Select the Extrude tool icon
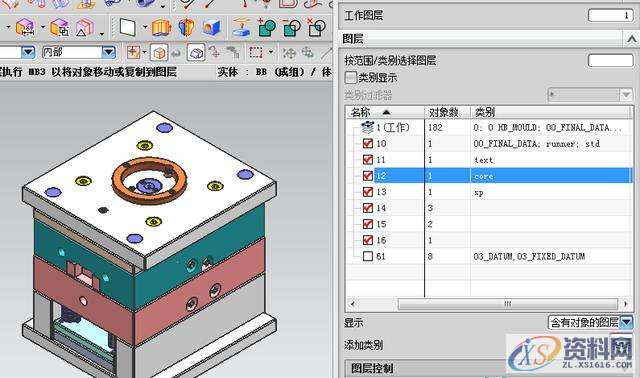This screenshot has width=640, height=378. tap(161, 28)
